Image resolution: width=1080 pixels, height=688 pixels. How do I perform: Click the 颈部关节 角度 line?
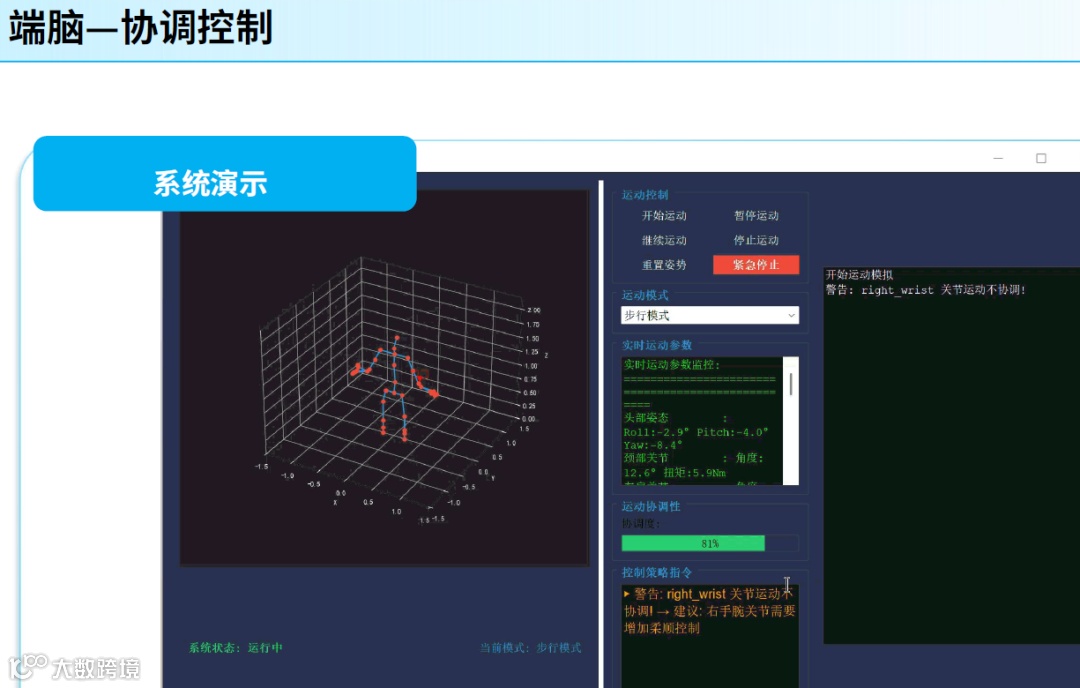pyautogui.click(x=693, y=458)
